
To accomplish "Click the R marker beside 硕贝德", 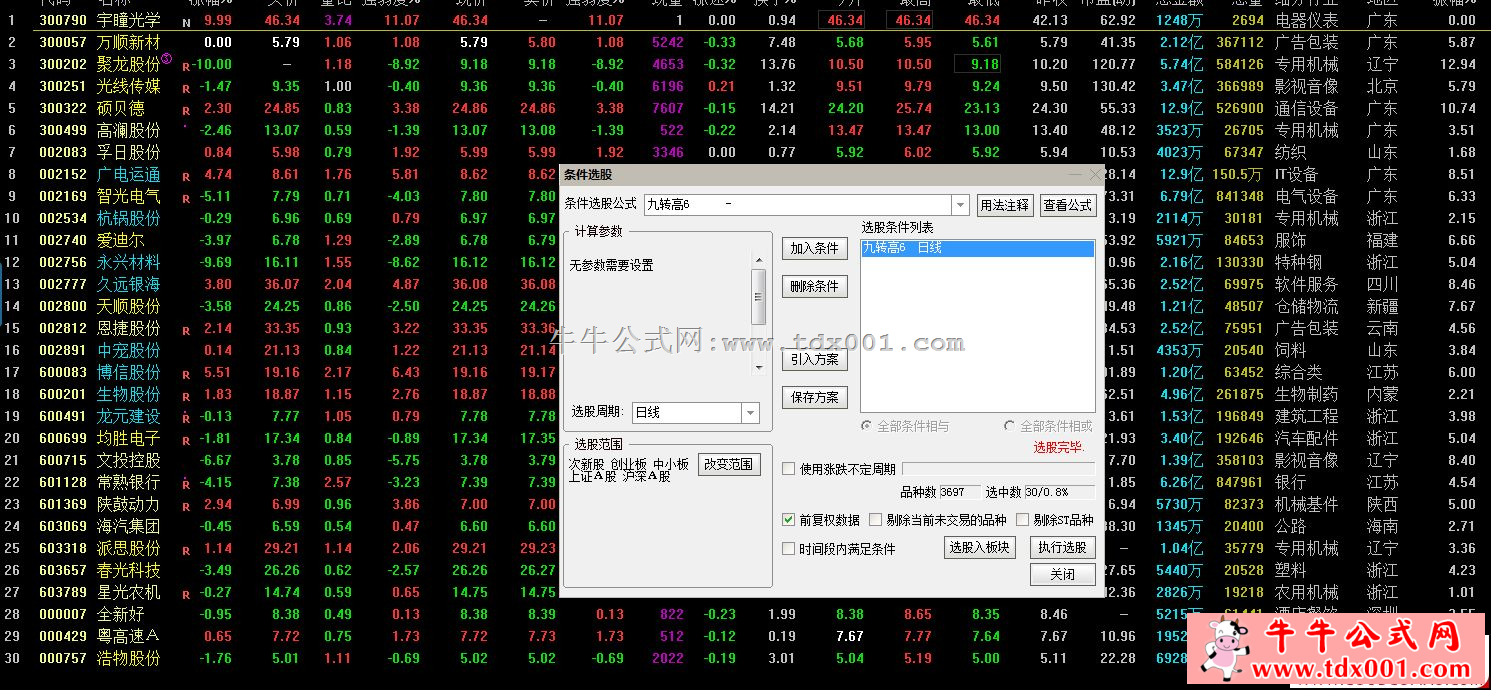I will click(x=186, y=110).
